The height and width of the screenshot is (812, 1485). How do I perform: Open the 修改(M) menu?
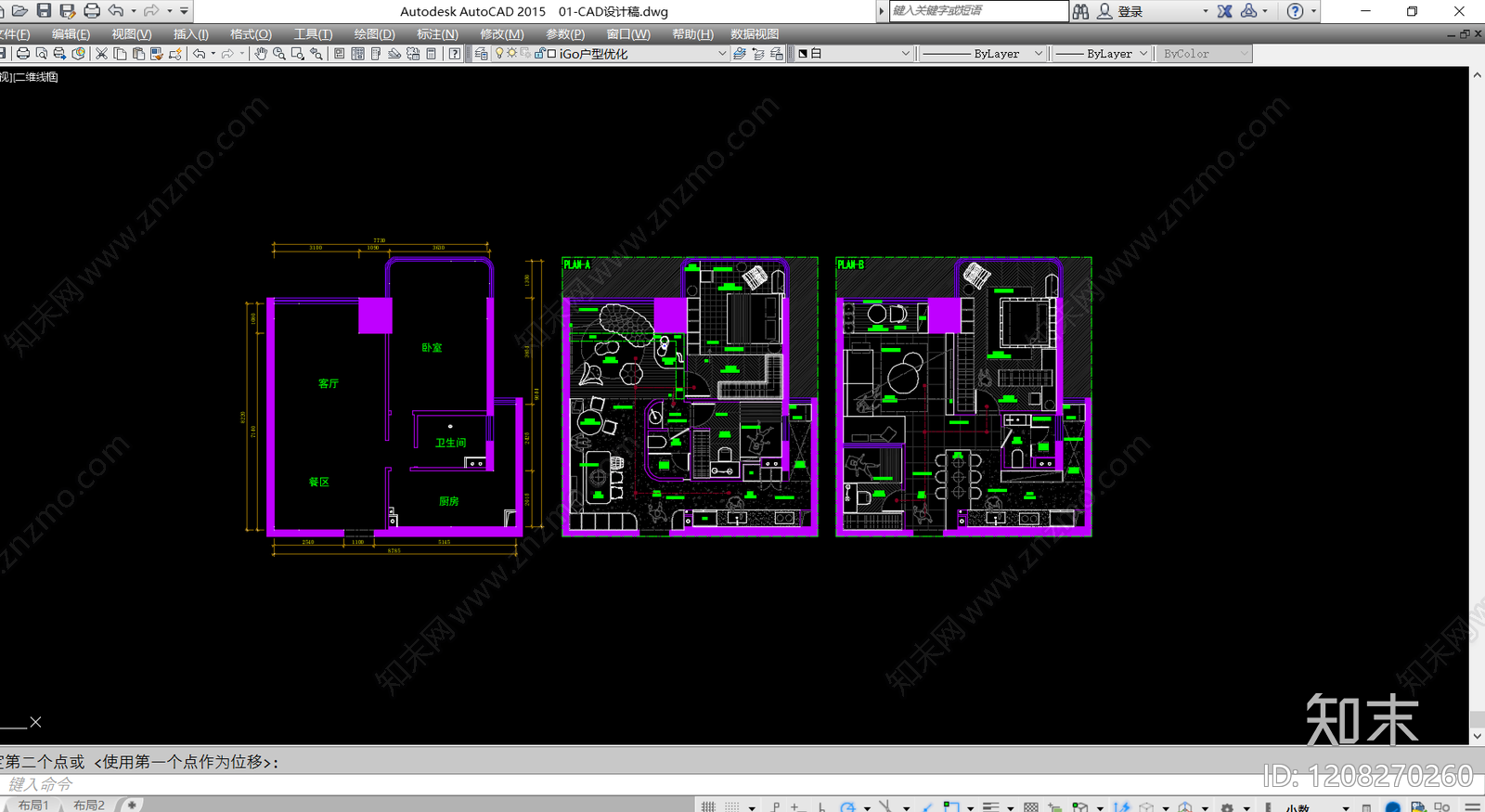[x=501, y=34]
